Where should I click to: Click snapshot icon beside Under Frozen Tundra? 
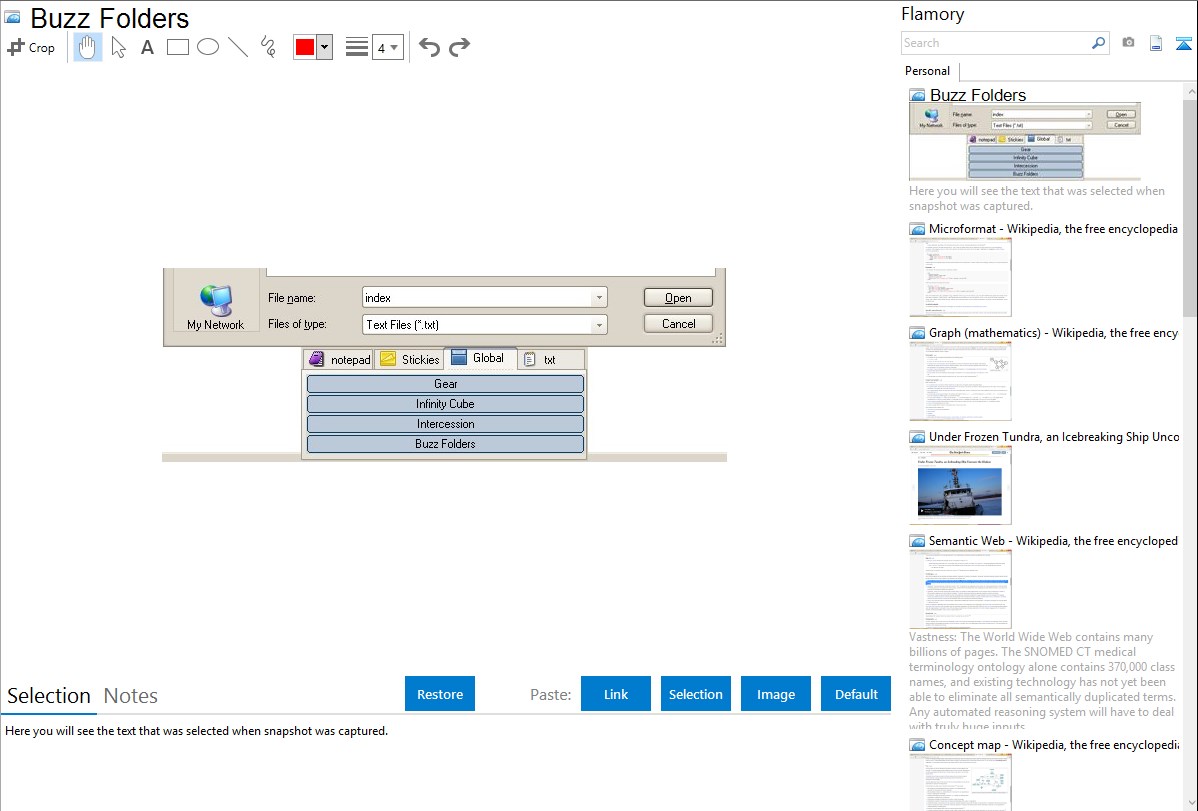click(x=917, y=437)
